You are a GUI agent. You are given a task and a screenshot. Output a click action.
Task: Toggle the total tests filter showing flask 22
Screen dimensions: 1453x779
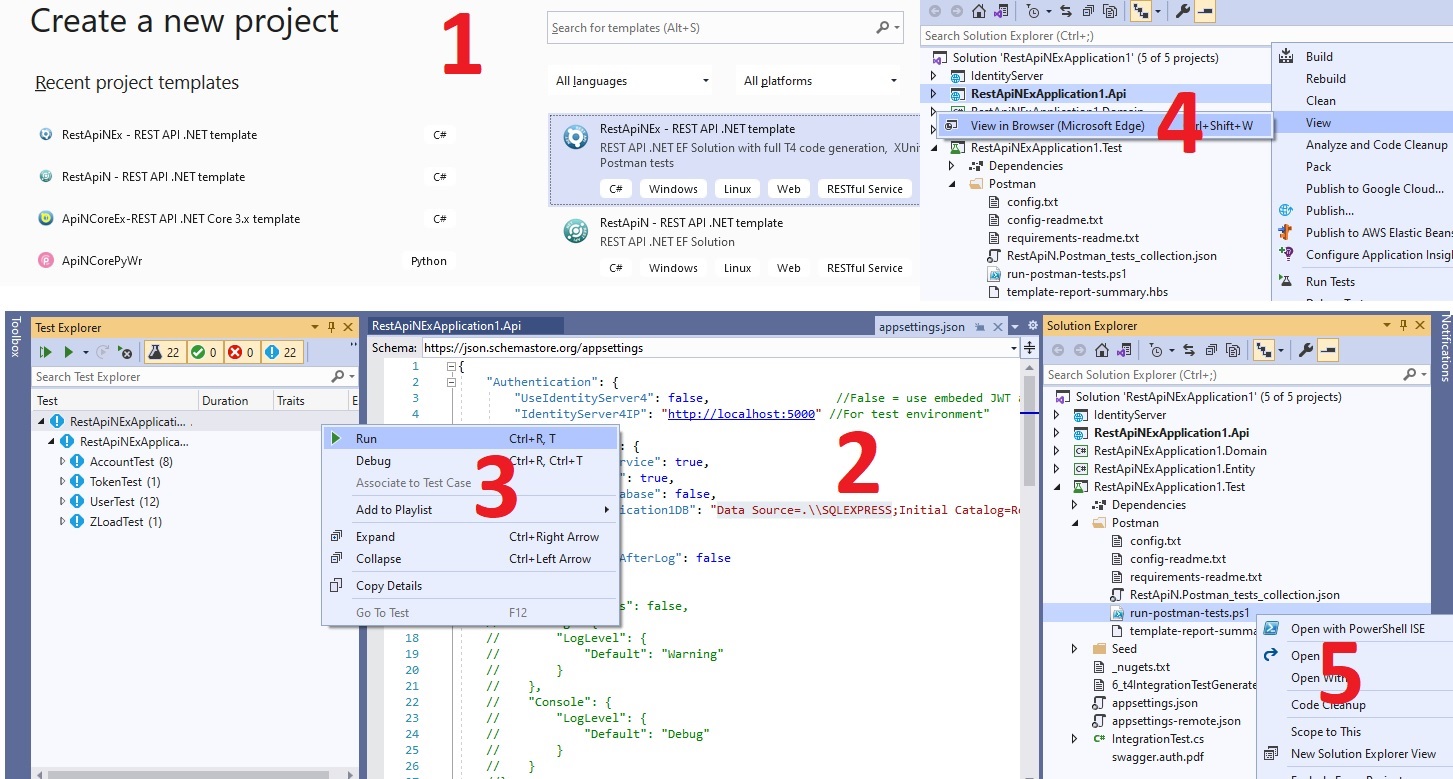tap(165, 352)
